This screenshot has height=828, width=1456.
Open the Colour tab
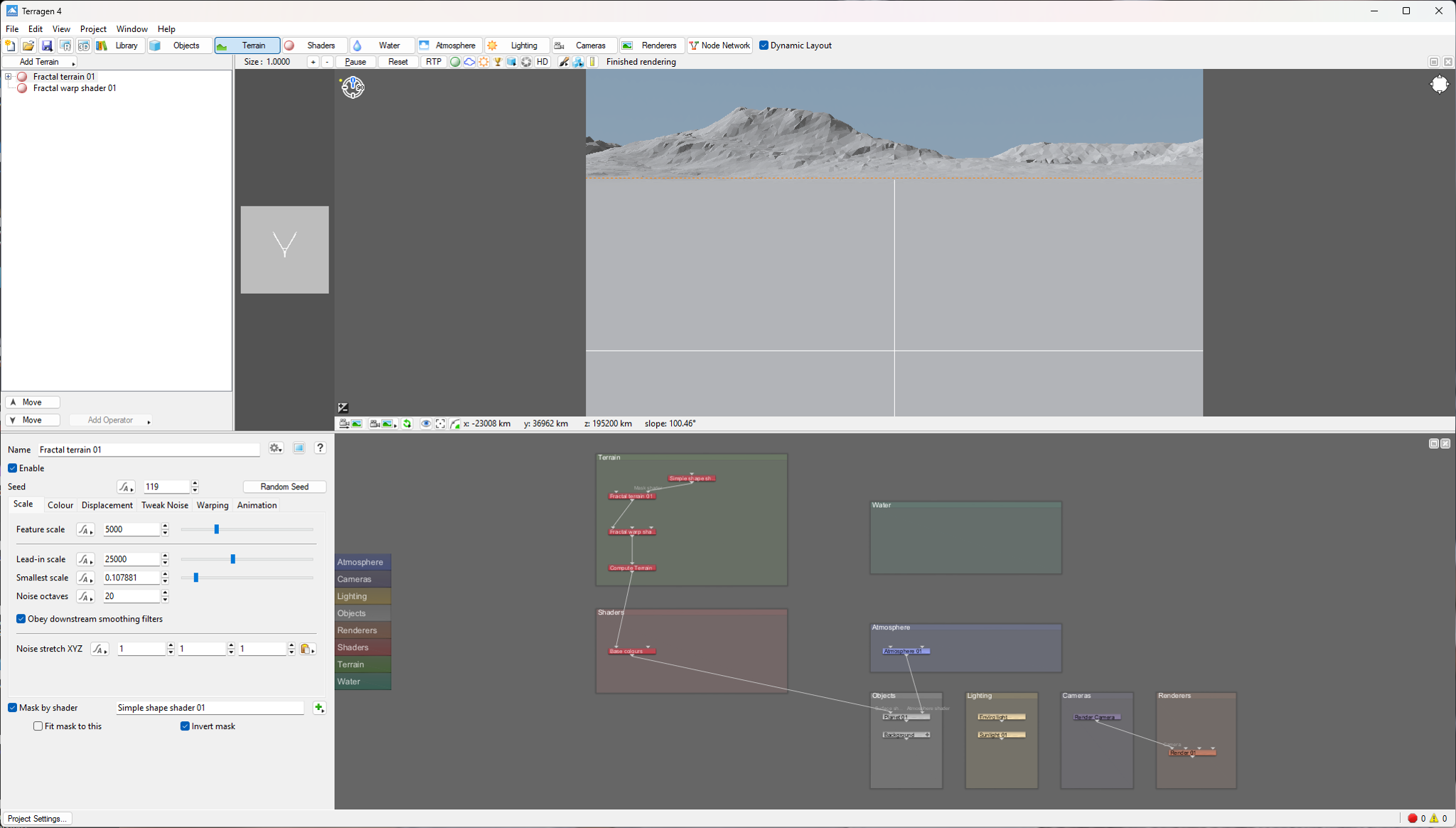point(60,505)
